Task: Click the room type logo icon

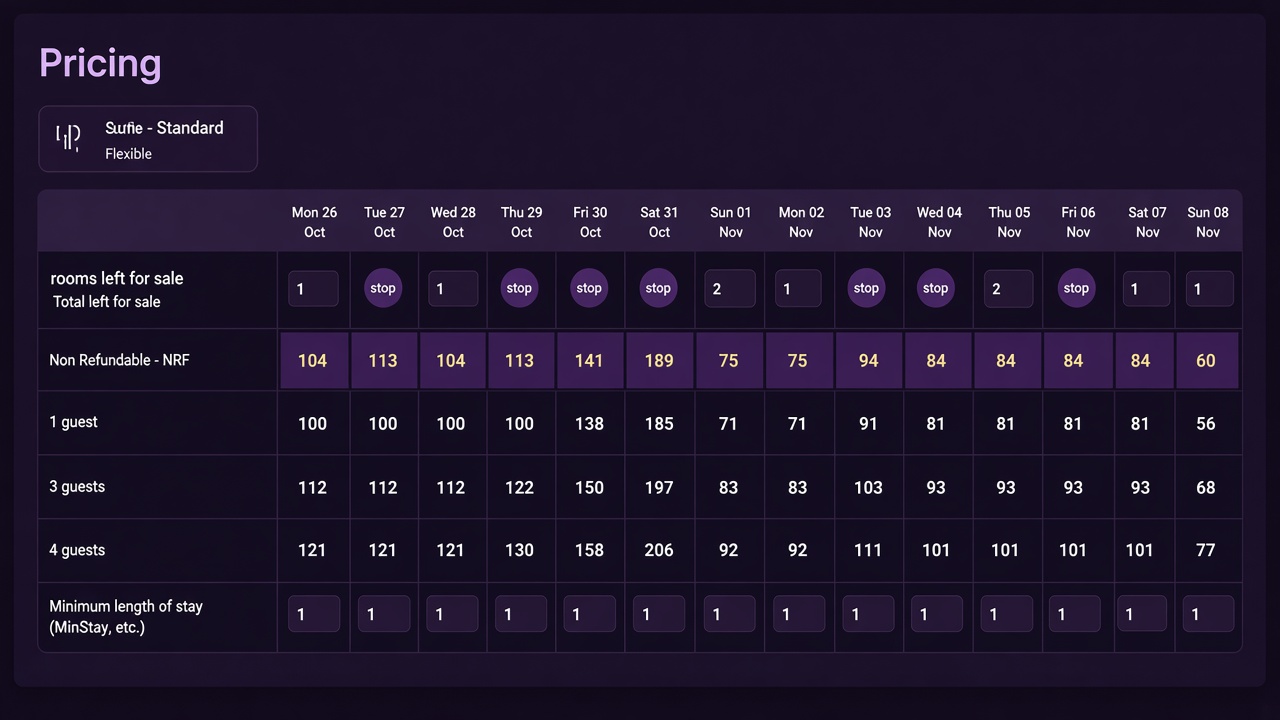Action: click(x=68, y=138)
